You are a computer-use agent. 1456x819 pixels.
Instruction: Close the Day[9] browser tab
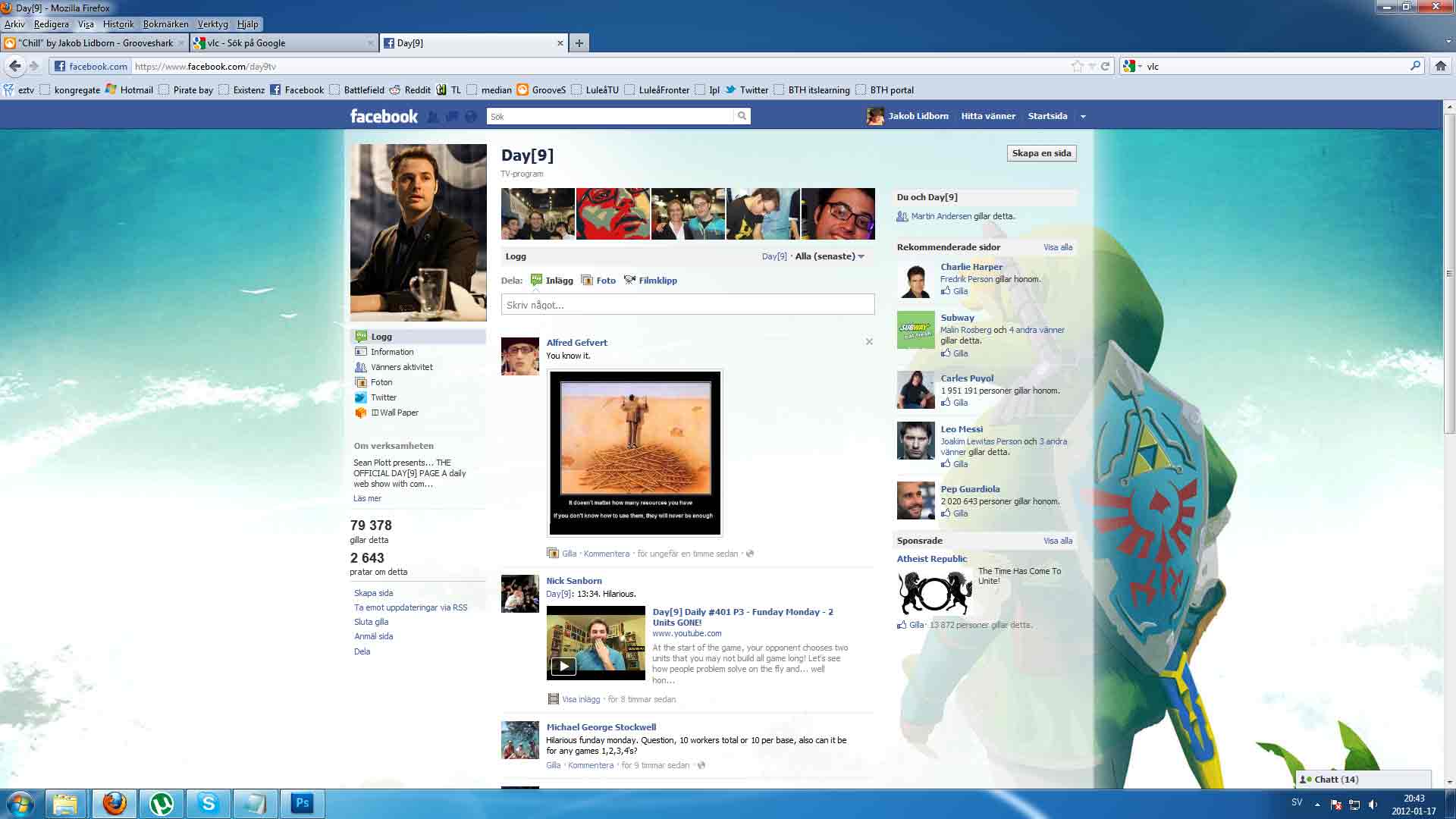pos(560,43)
